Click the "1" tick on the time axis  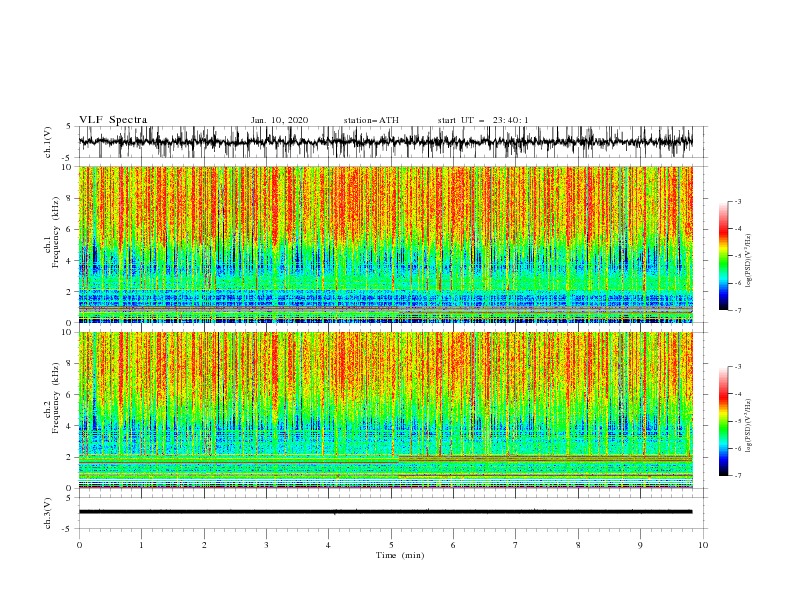tap(141, 545)
